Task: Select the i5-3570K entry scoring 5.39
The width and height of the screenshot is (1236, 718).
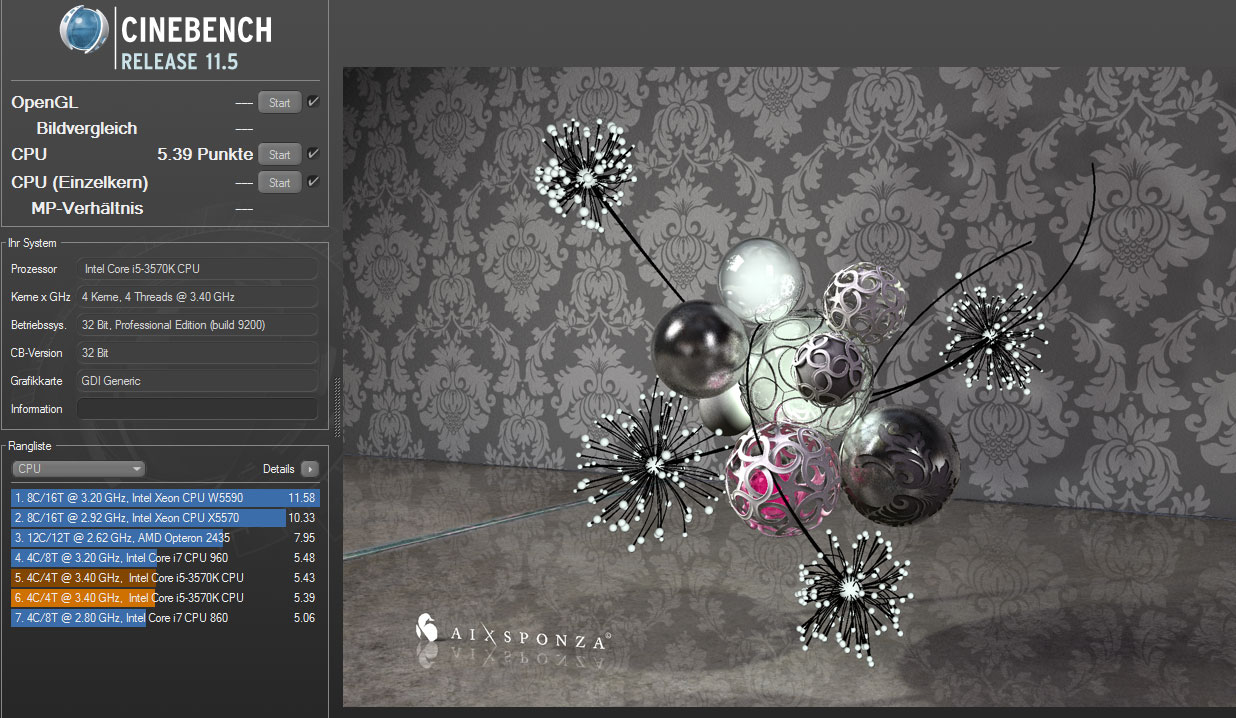Action: [x=165, y=598]
